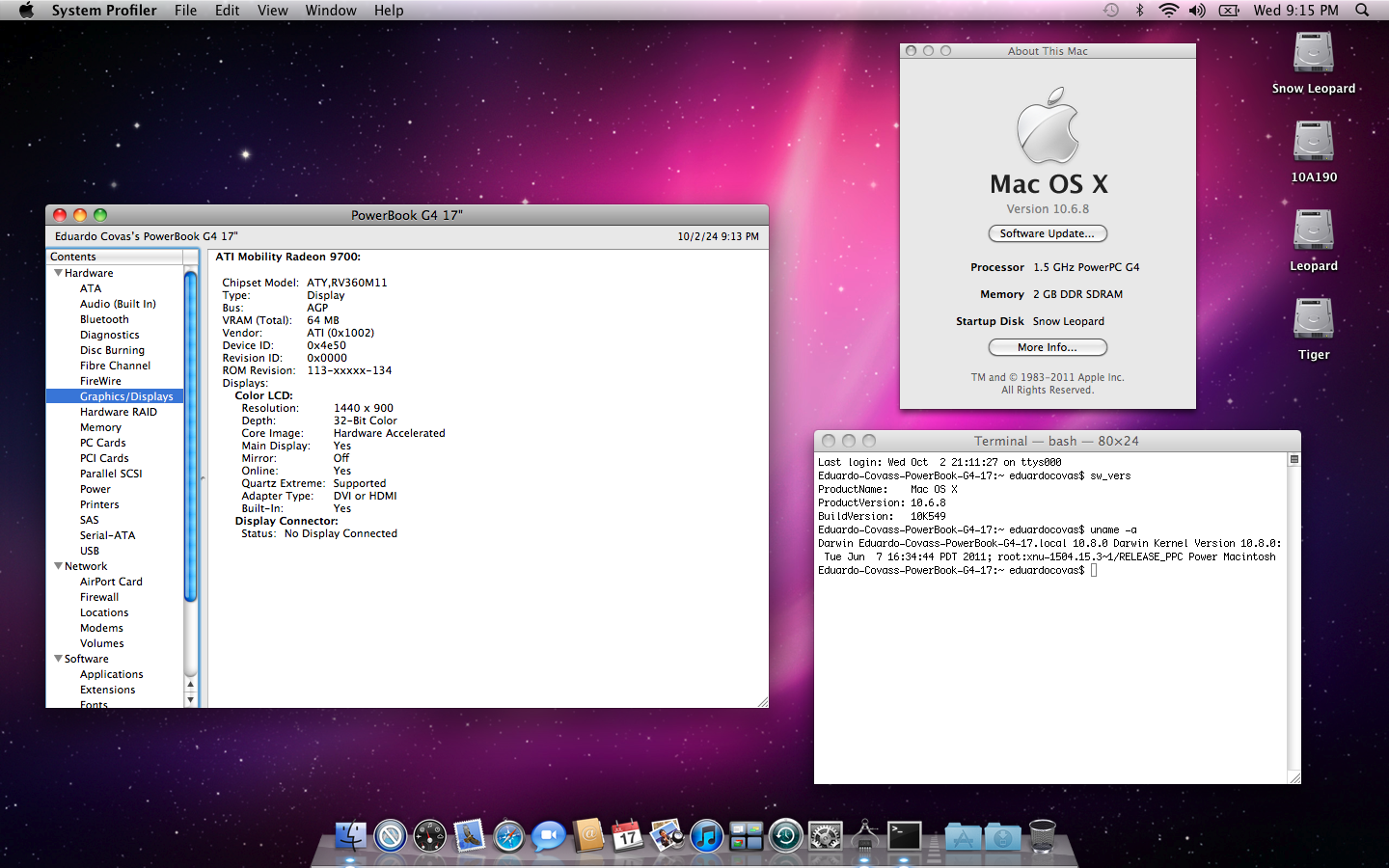Click the Software Update... button
This screenshot has width=1389, height=868.
1048,233
